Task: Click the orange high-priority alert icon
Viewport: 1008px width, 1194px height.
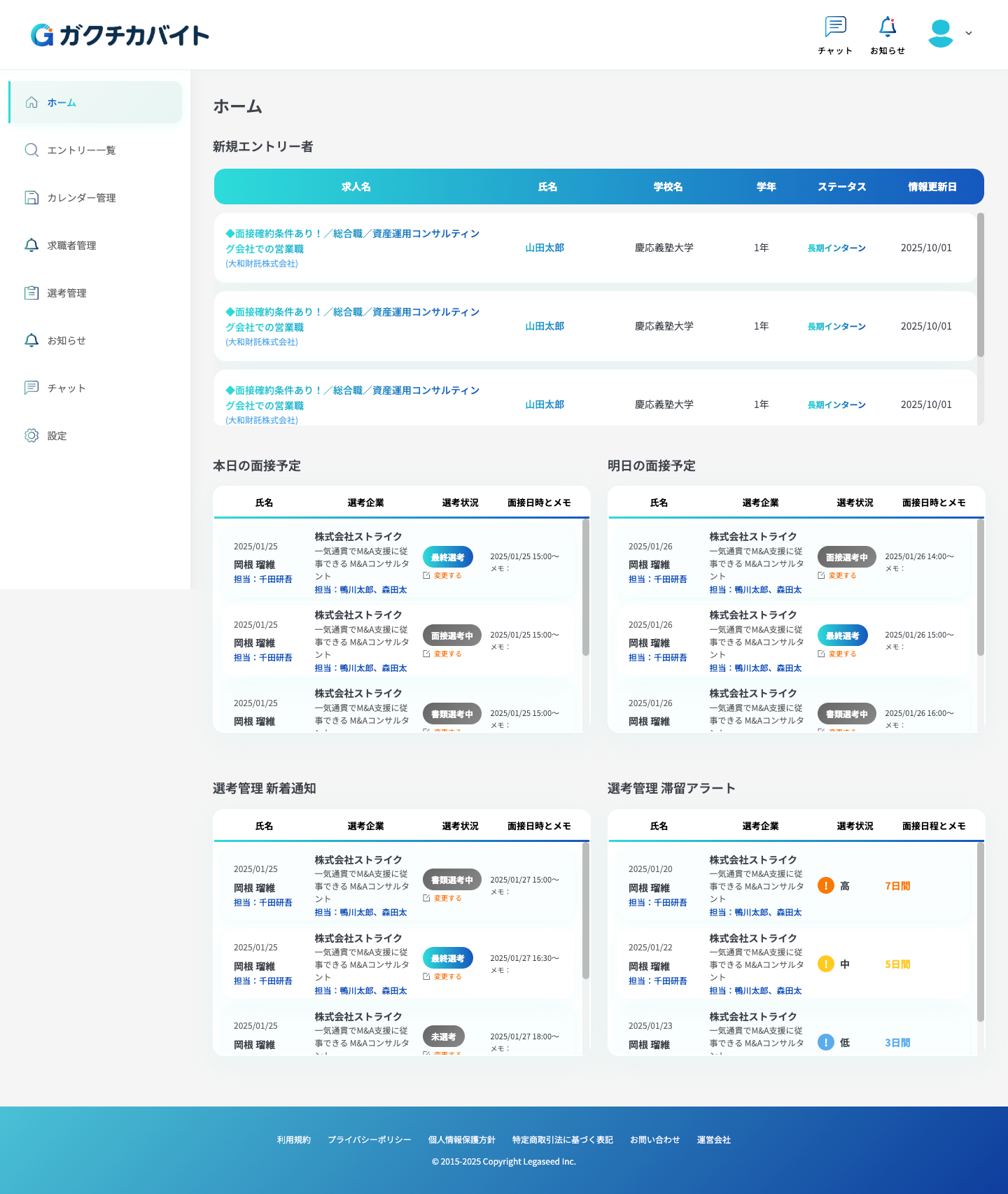Action: click(x=826, y=886)
